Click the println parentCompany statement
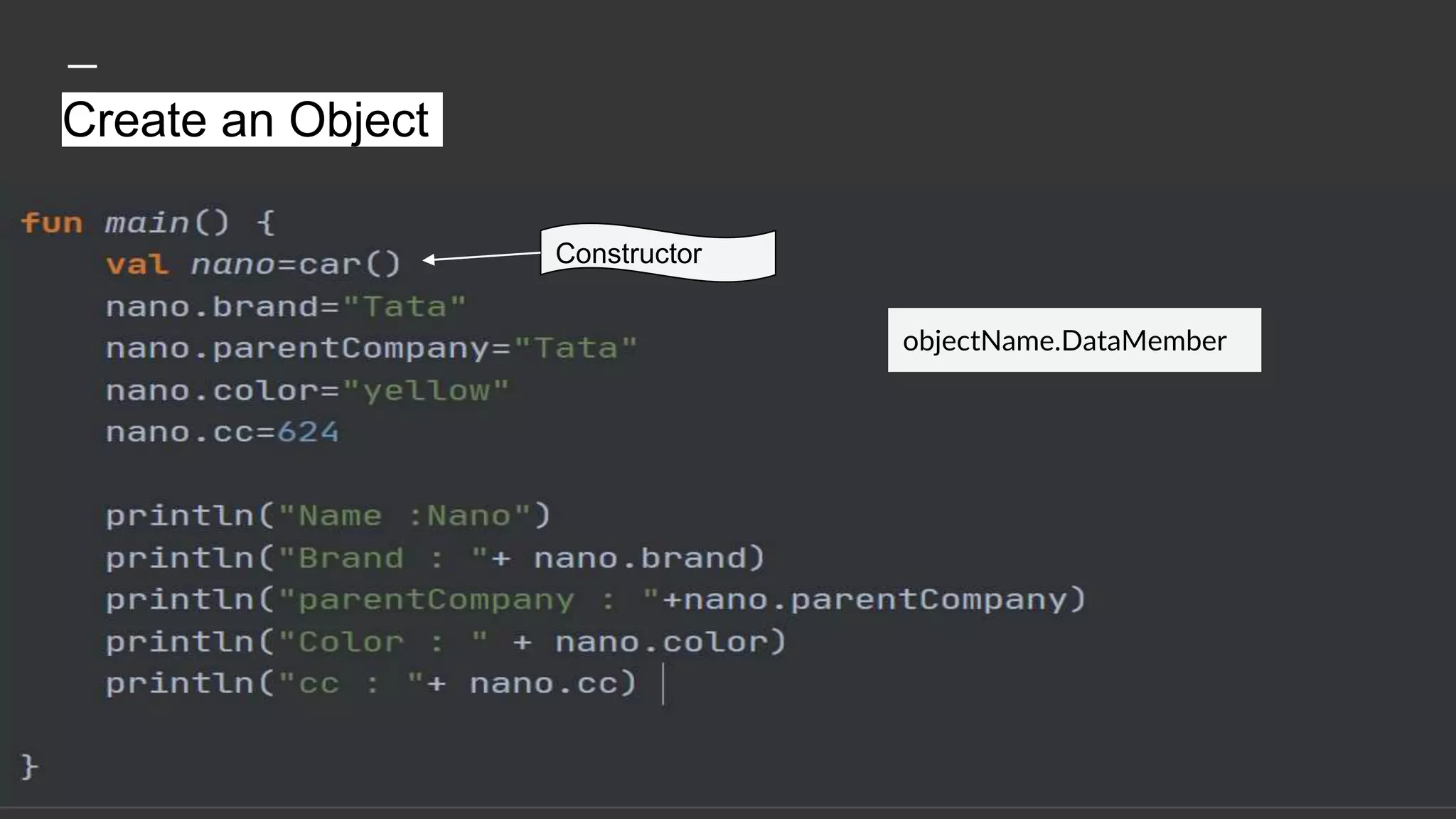Screen dimensions: 1456x819 click(595, 599)
